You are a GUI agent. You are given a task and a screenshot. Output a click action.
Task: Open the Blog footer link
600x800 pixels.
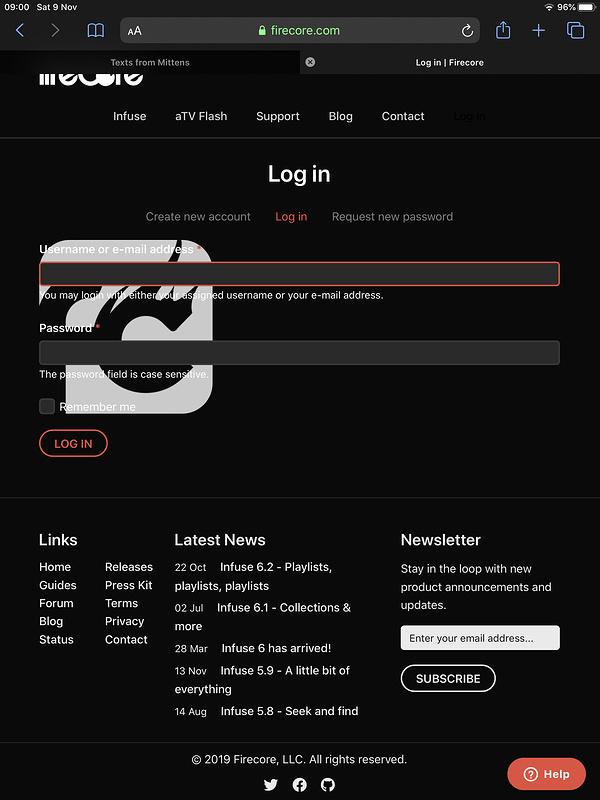point(51,621)
